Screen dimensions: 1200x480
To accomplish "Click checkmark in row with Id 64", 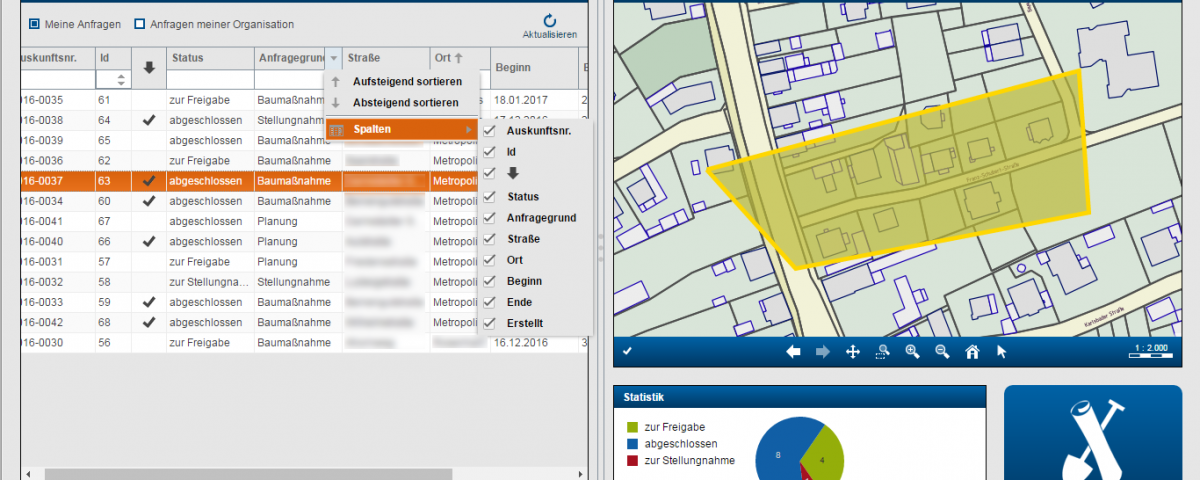I will (149, 120).
